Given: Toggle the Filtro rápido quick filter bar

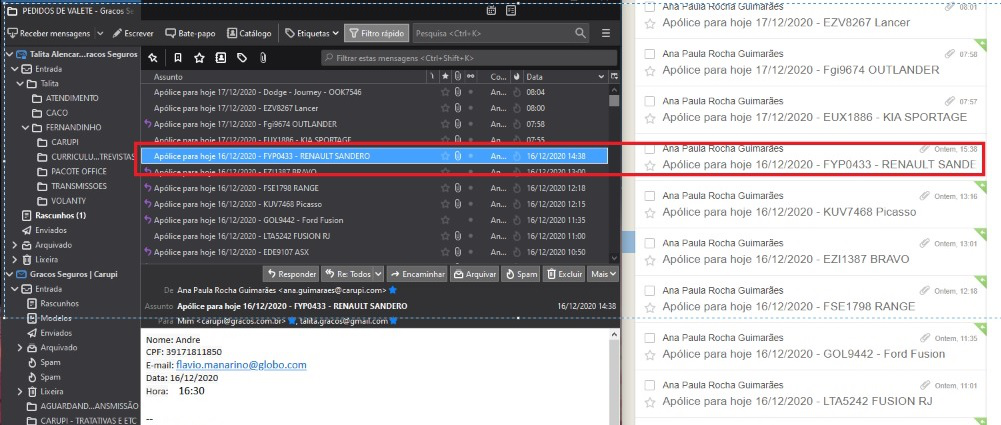Looking at the screenshot, I should tap(377, 33).
